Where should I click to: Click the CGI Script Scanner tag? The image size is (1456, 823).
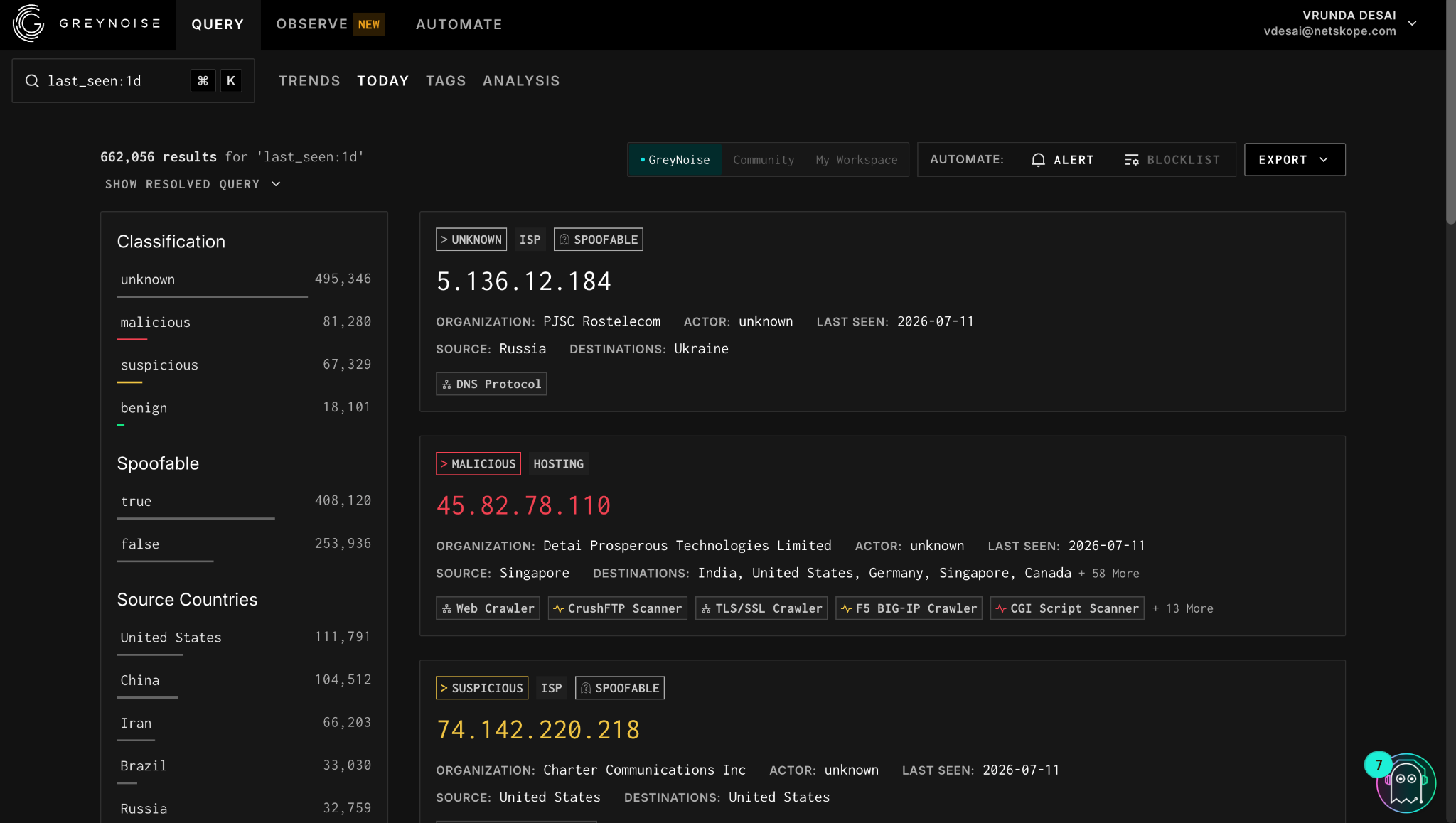point(1067,608)
